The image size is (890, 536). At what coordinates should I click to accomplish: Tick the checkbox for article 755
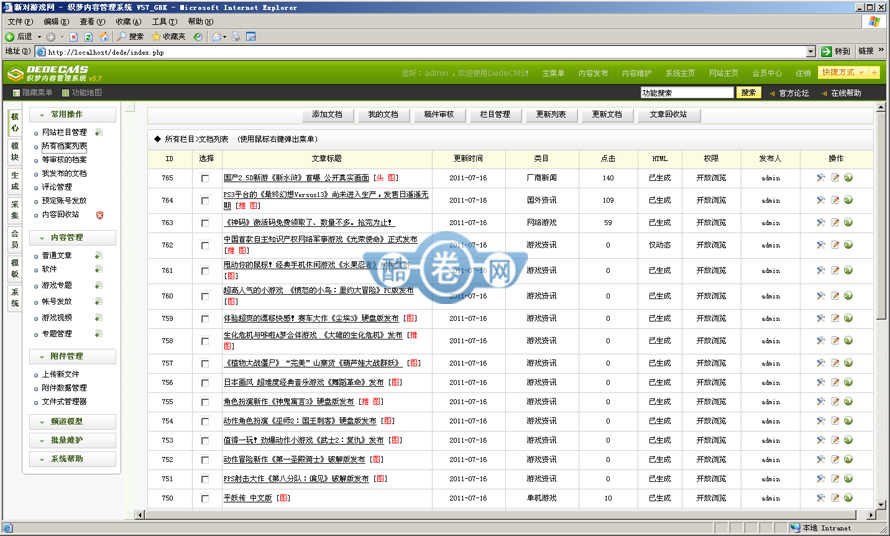[x=205, y=402]
